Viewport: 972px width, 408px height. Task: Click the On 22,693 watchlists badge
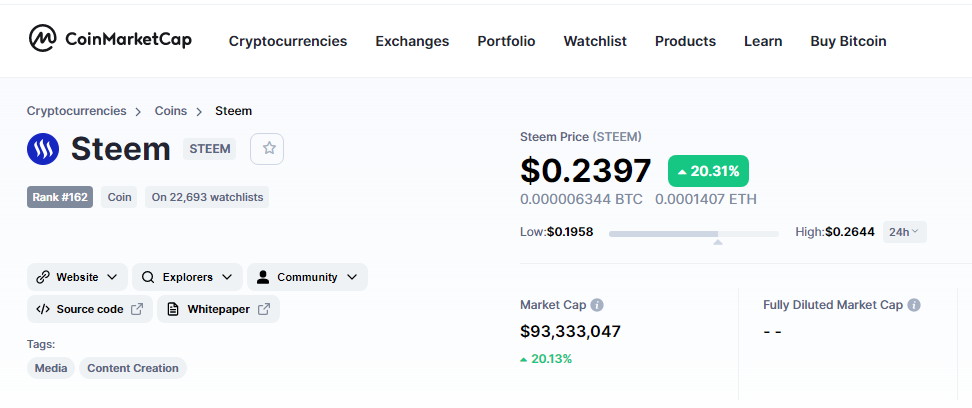(207, 197)
